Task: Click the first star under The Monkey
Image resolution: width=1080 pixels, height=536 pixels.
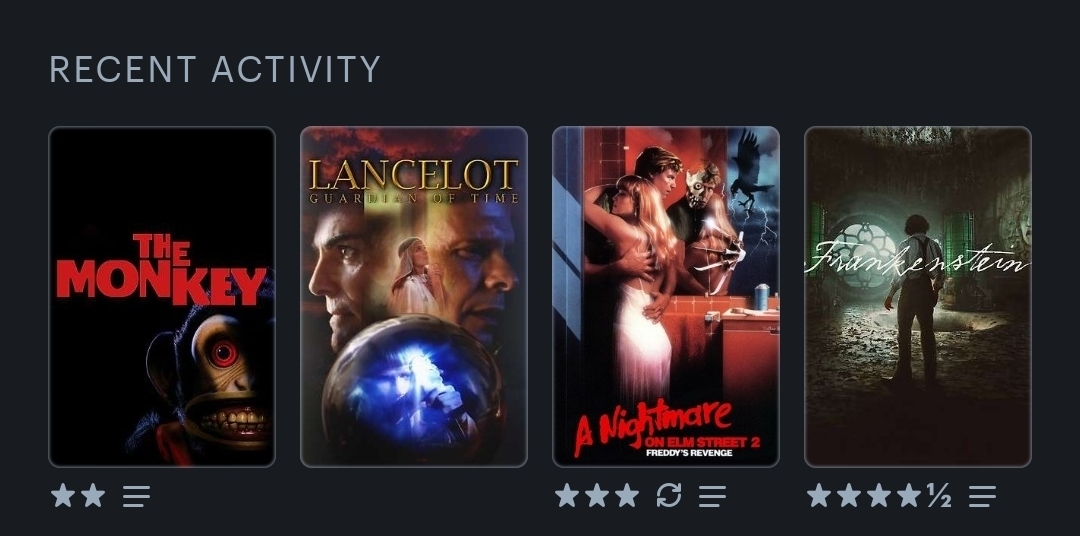Action: (63, 495)
